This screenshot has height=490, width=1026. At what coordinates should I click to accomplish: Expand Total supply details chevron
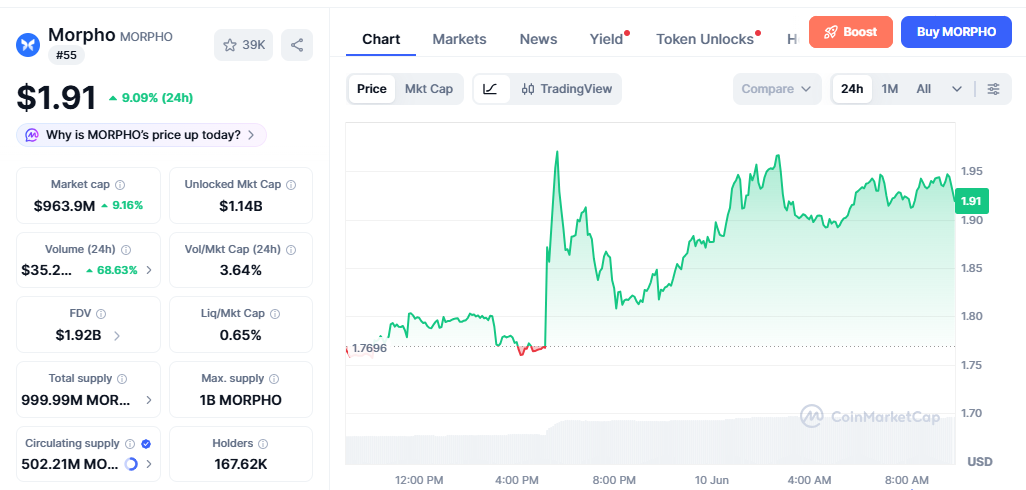[x=149, y=400]
